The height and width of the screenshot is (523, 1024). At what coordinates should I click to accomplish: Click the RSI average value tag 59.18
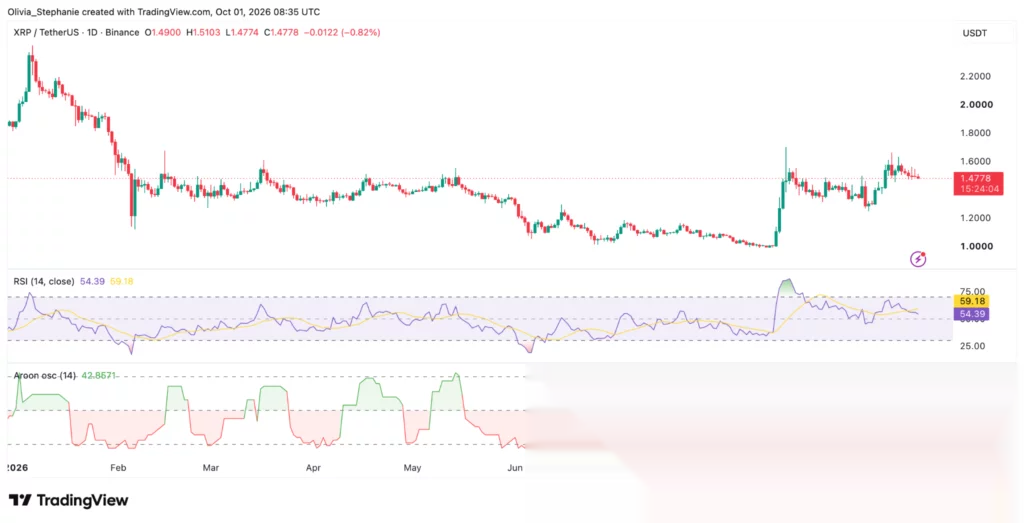972,301
